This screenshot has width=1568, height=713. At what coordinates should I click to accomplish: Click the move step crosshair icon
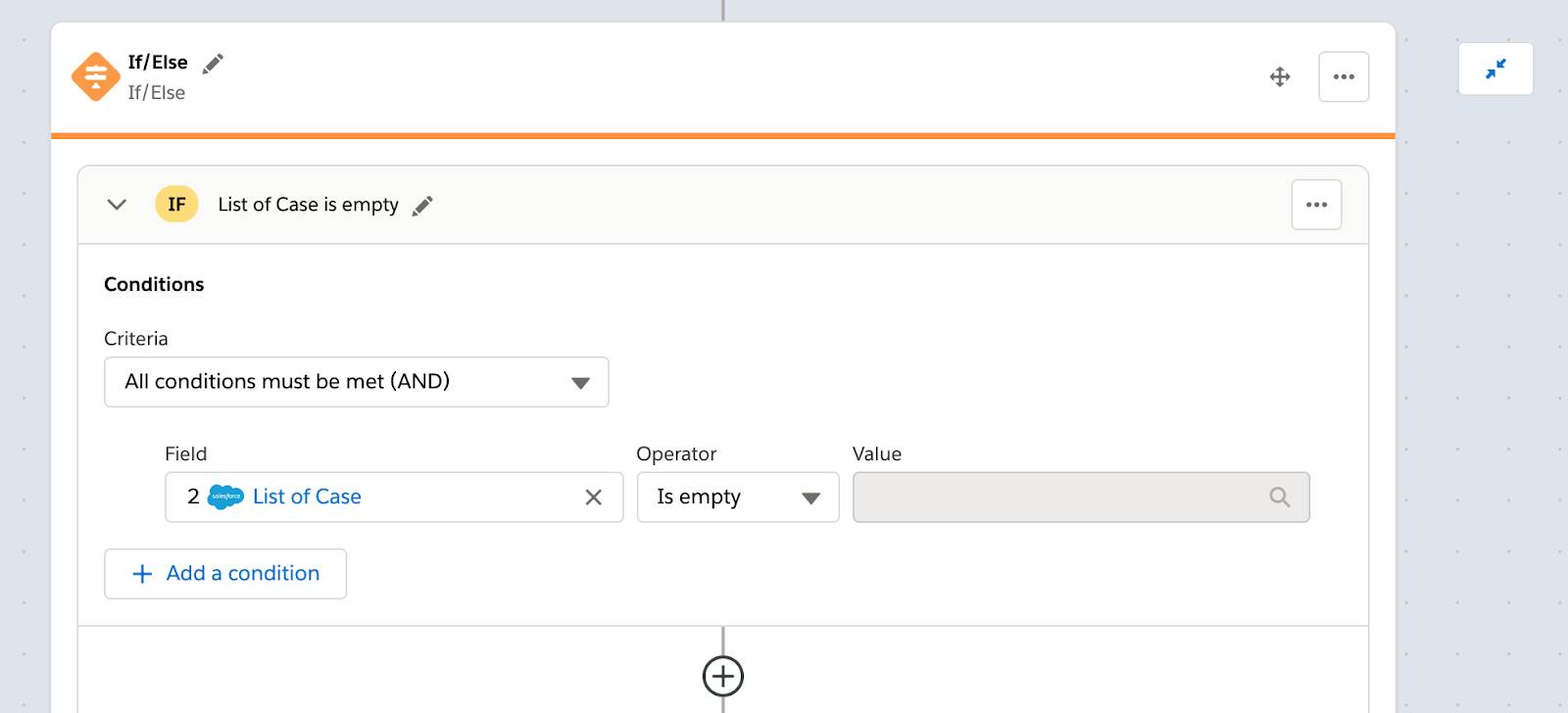pos(1280,76)
